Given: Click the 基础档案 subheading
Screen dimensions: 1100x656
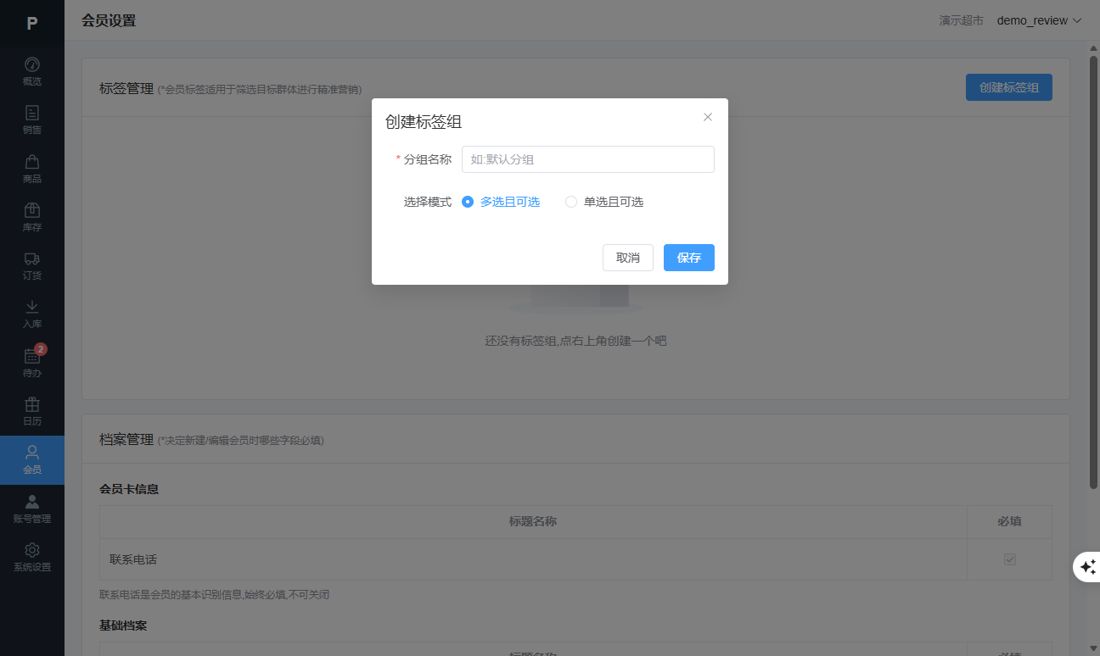Looking at the screenshot, I should click(123, 625).
